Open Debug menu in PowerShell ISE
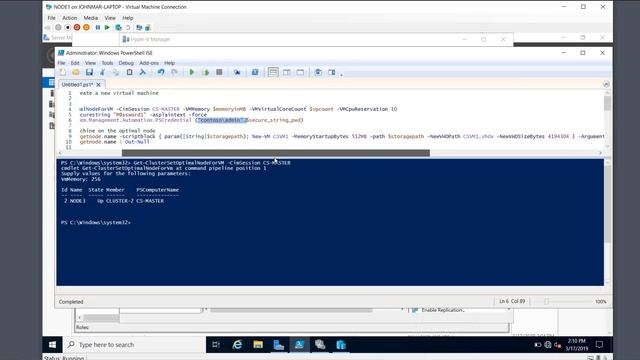The image size is (640, 360). pos(126,63)
